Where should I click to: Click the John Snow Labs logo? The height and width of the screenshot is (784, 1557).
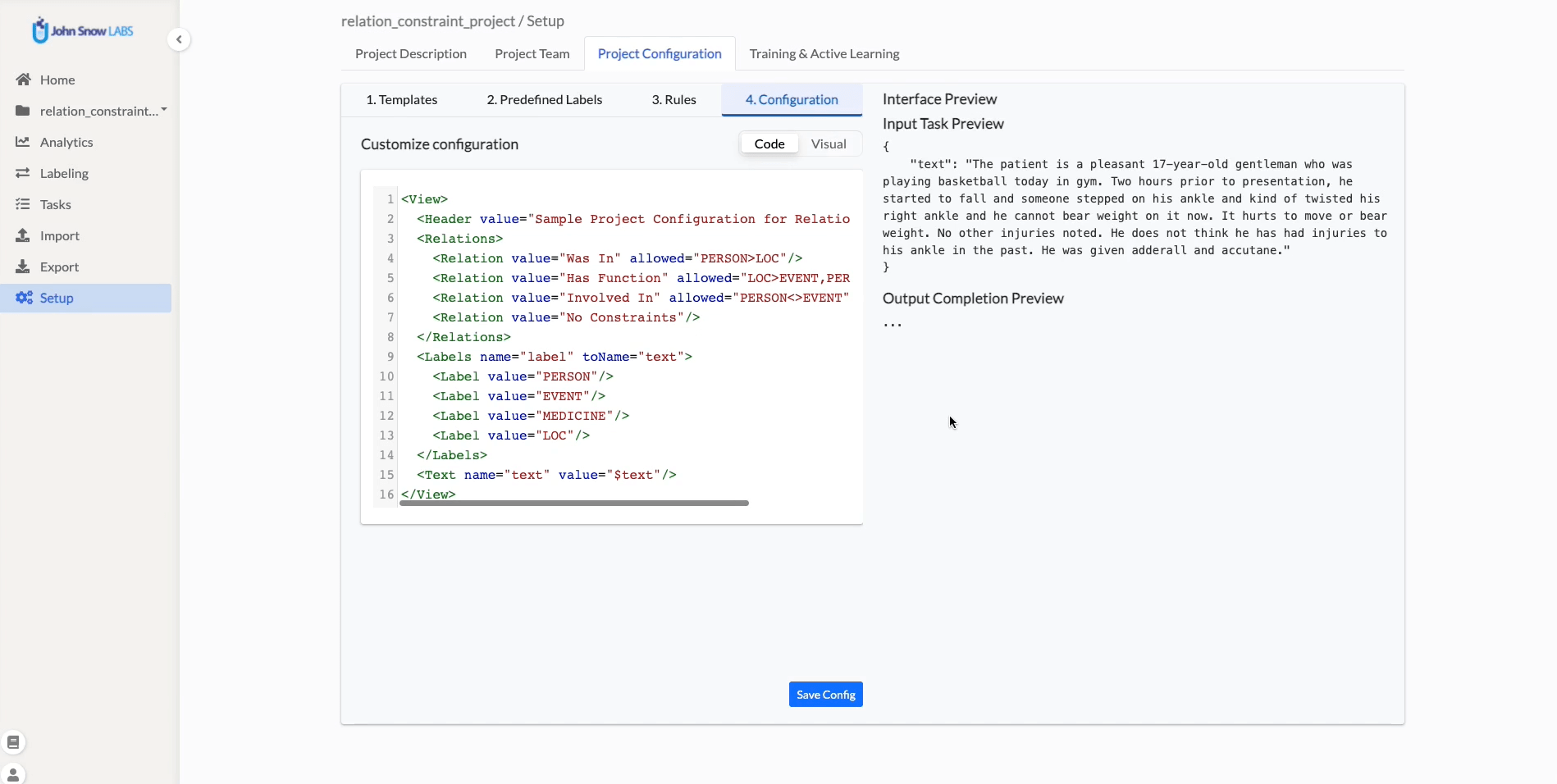82,30
